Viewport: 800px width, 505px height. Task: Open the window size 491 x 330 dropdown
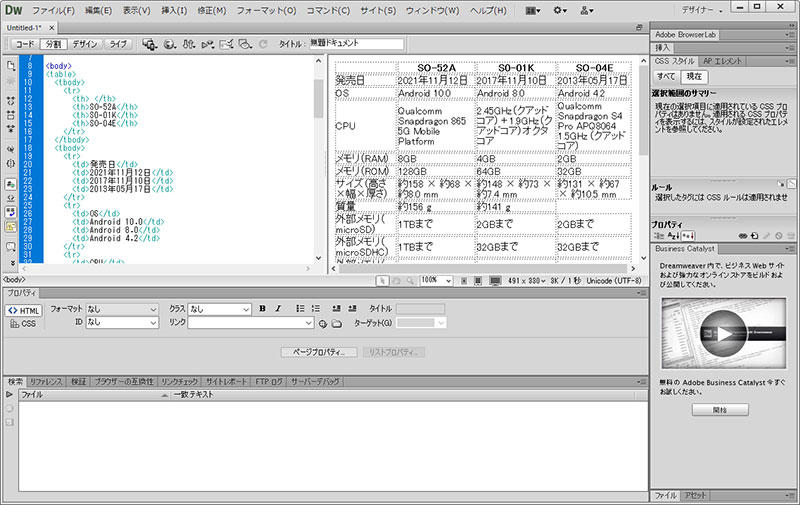(x=527, y=281)
